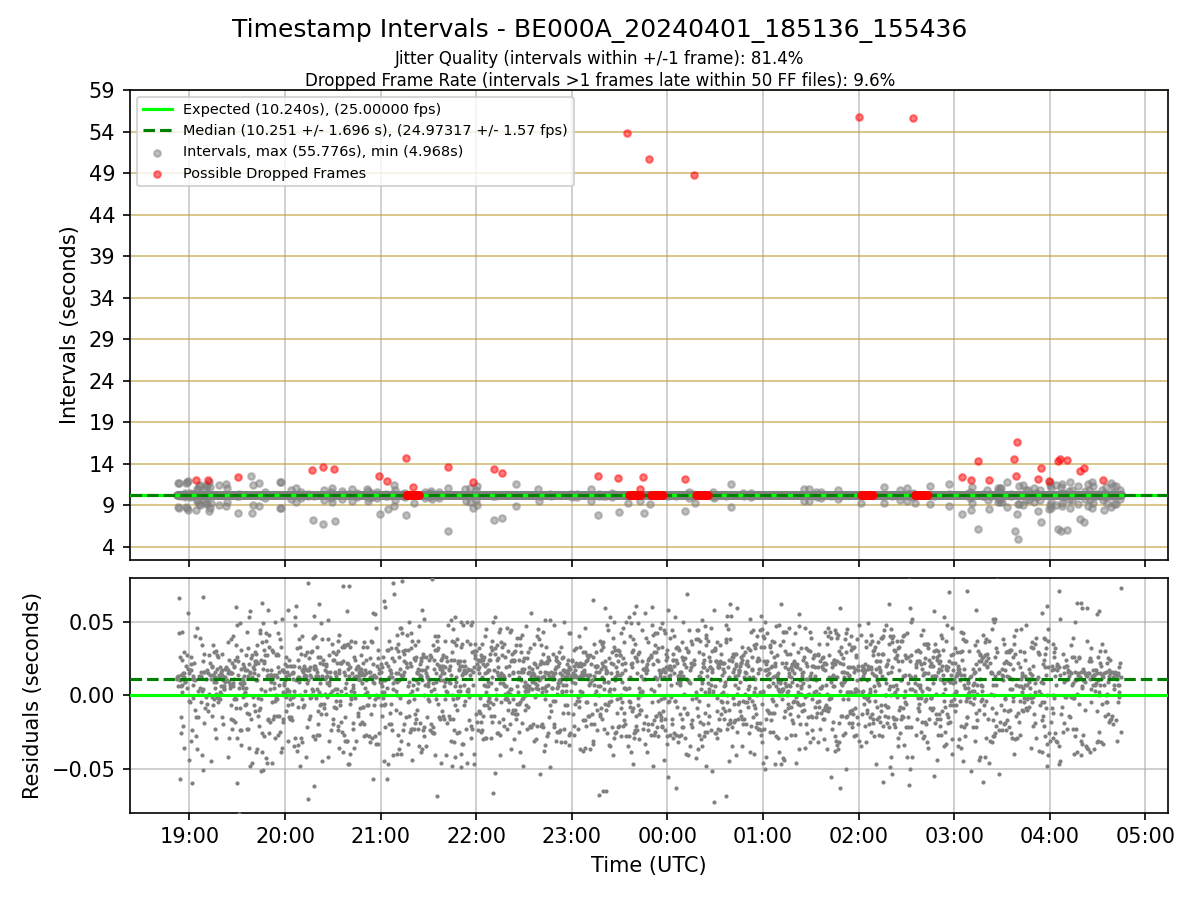1200x900 pixels.
Task: Click the red dot marker in the legend
Action: [159, 173]
